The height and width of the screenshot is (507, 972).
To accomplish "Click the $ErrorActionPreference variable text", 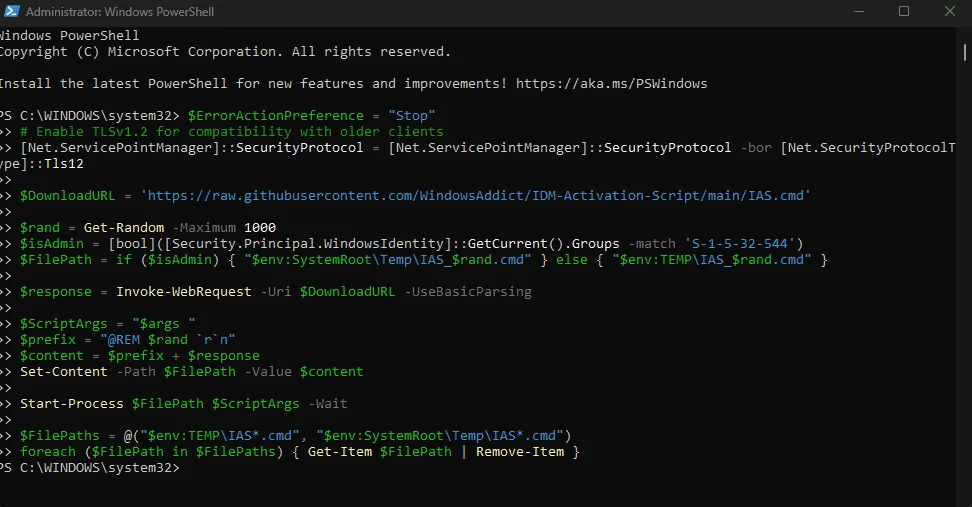I will click(276, 116).
